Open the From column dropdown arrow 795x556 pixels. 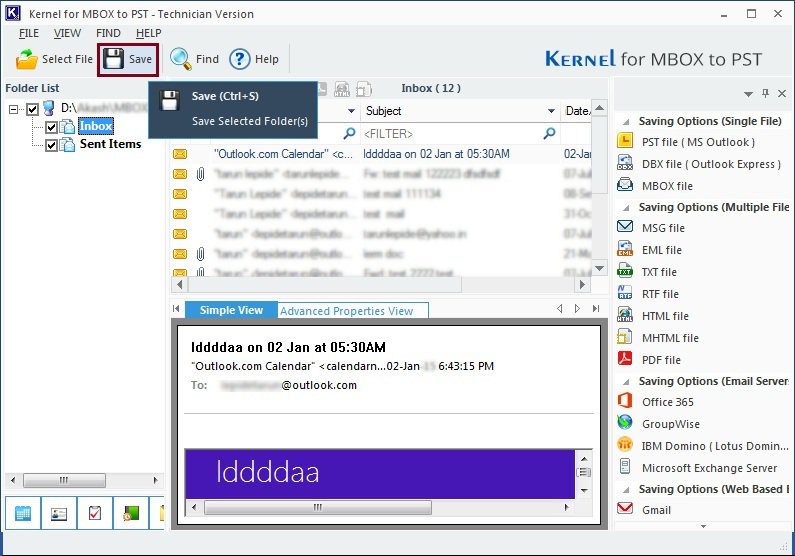[351, 111]
